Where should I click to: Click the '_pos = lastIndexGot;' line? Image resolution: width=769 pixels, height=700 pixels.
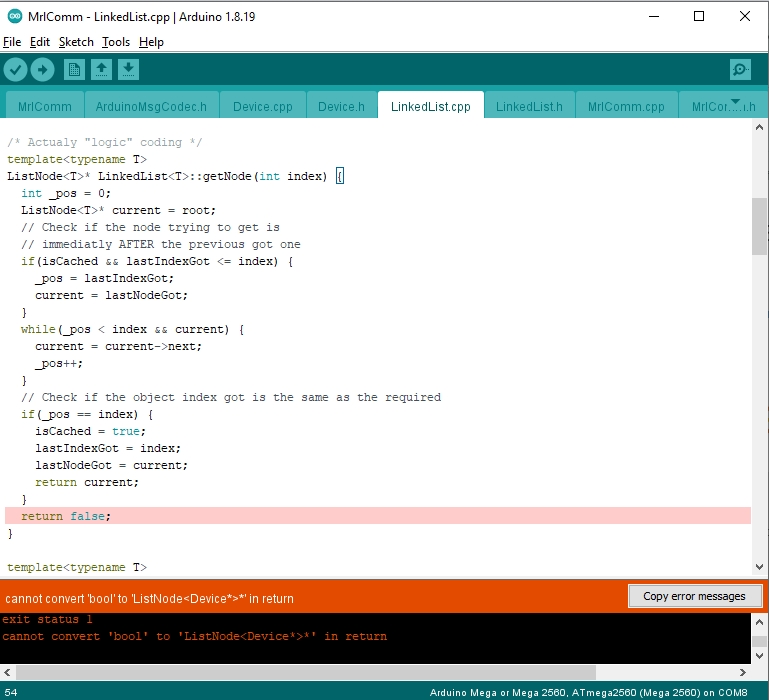(x=104, y=279)
